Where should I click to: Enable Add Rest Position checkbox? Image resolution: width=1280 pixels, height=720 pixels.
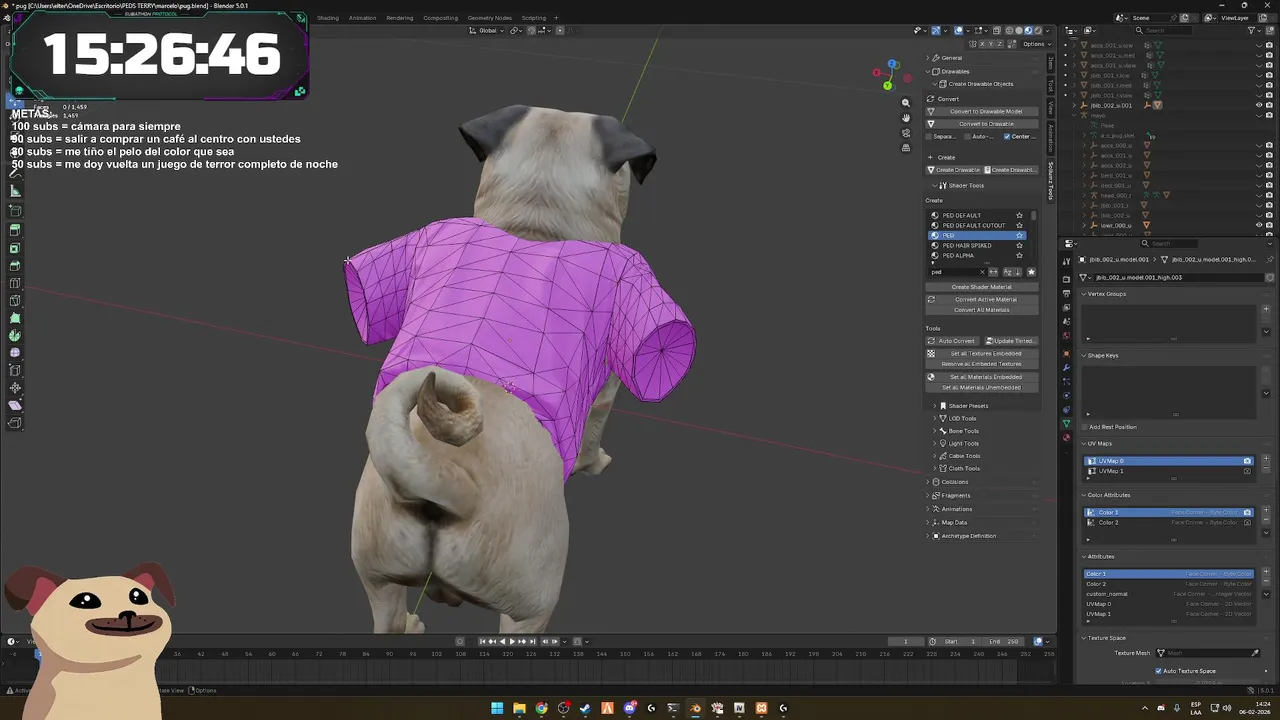click(1084, 427)
